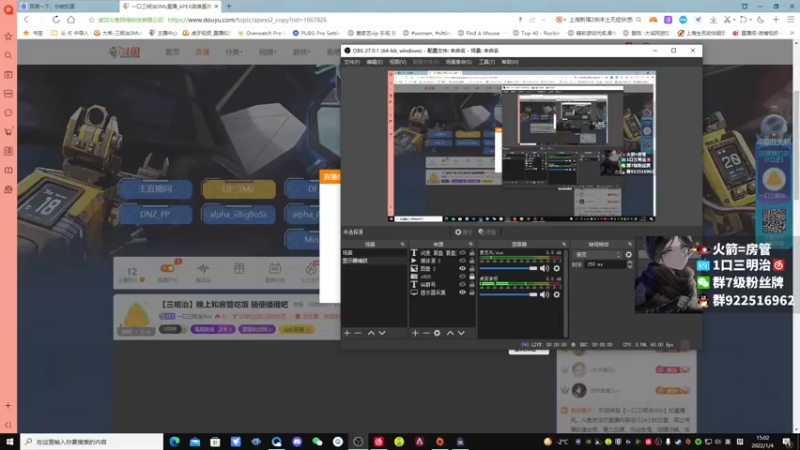Viewport: 800px width, 450px height.
Task: Open favorites from browser left sidebar star
Action: [8, 36]
